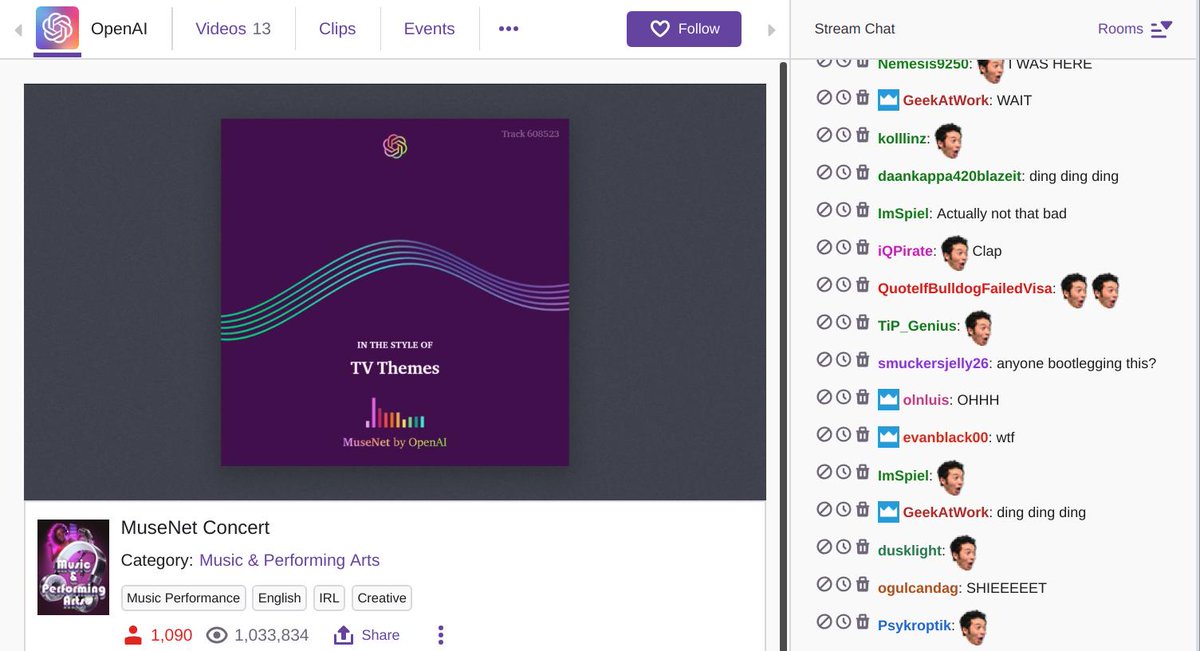Delete Psykroptik's message

point(862,622)
